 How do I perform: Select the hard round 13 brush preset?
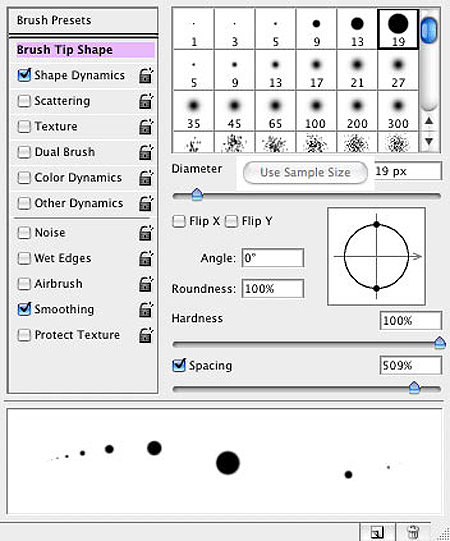[x=357, y=29]
